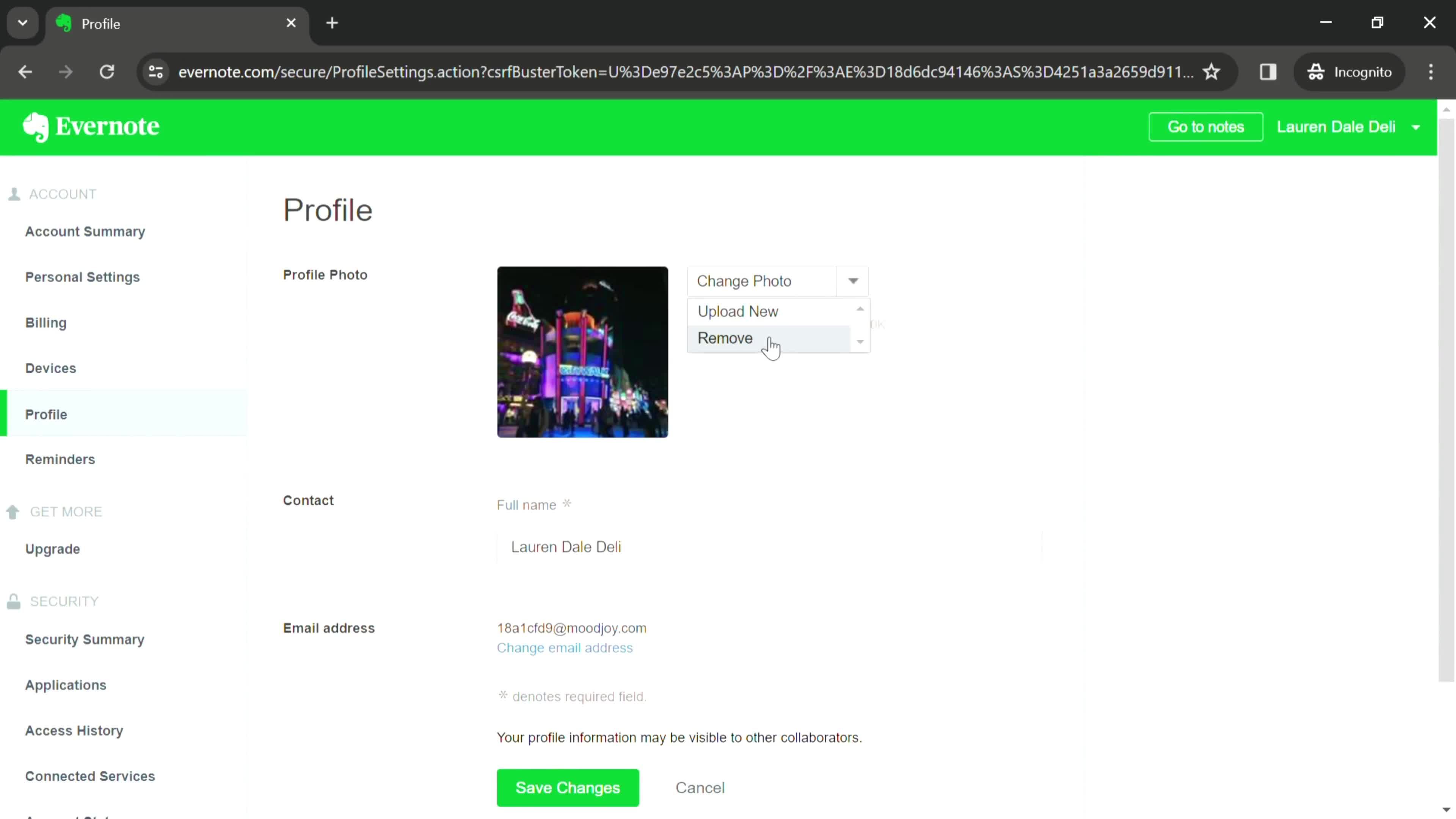Click the Reminders sidebar icon

tap(60, 460)
